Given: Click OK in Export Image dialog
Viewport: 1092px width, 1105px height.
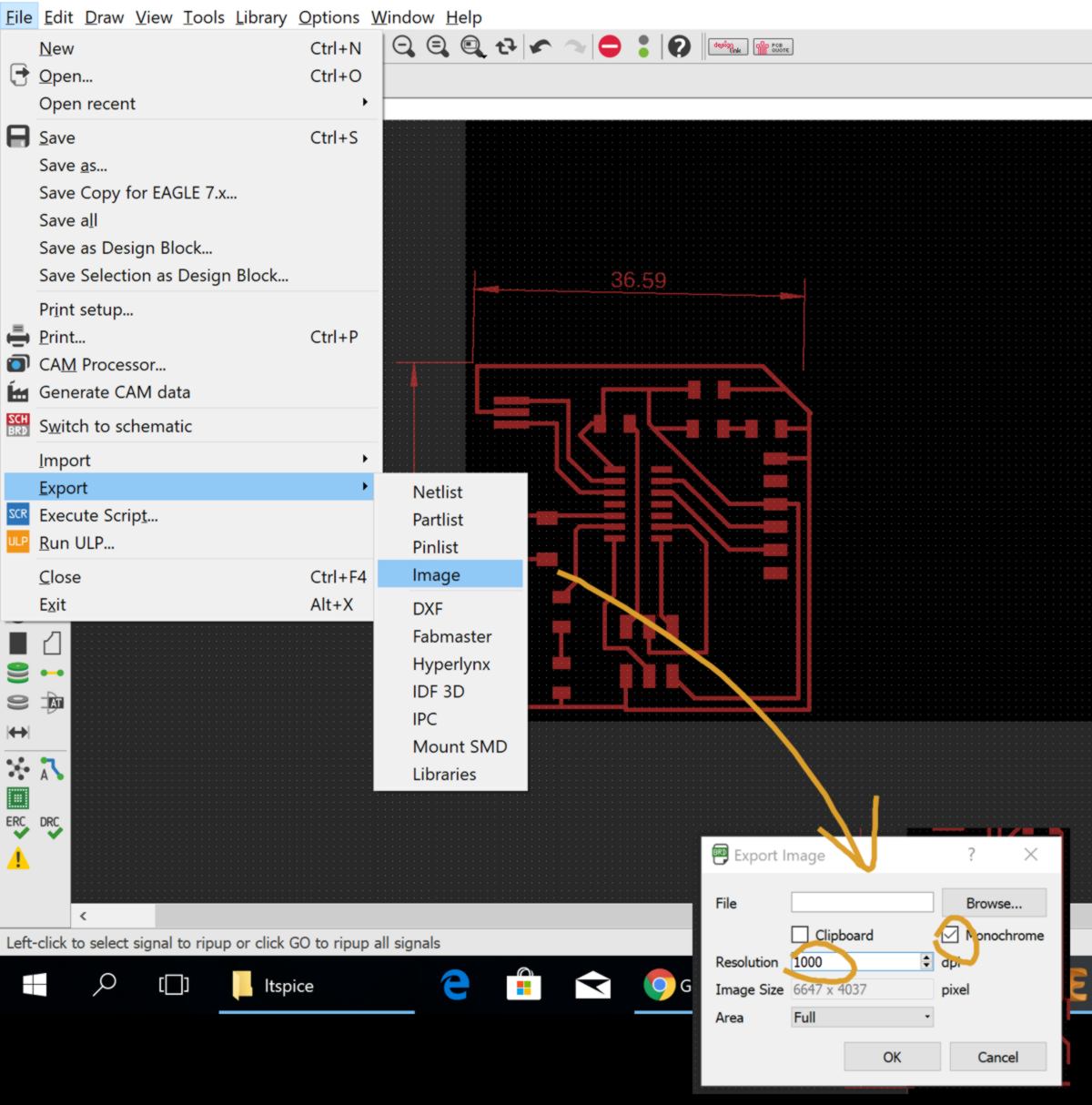Looking at the screenshot, I should tap(892, 1057).
